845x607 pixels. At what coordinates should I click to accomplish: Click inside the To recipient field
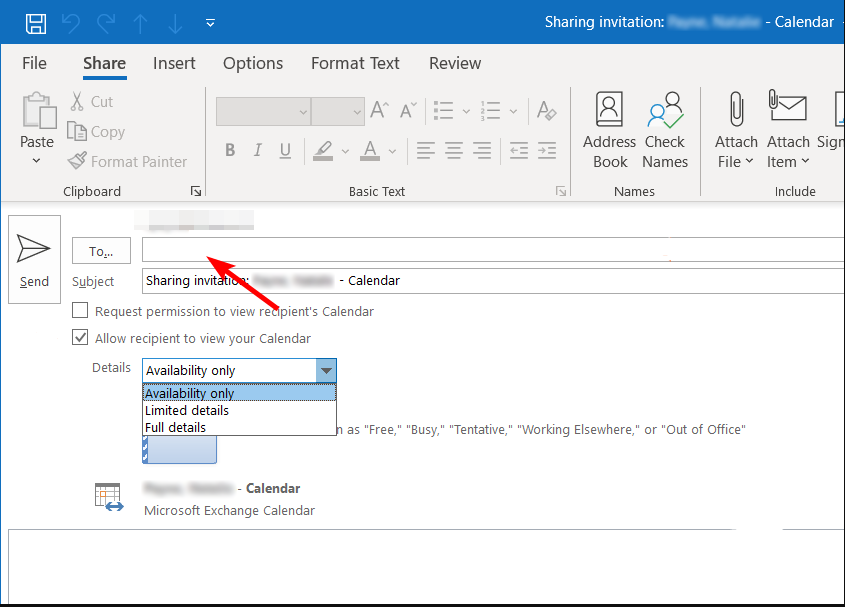click(x=493, y=250)
